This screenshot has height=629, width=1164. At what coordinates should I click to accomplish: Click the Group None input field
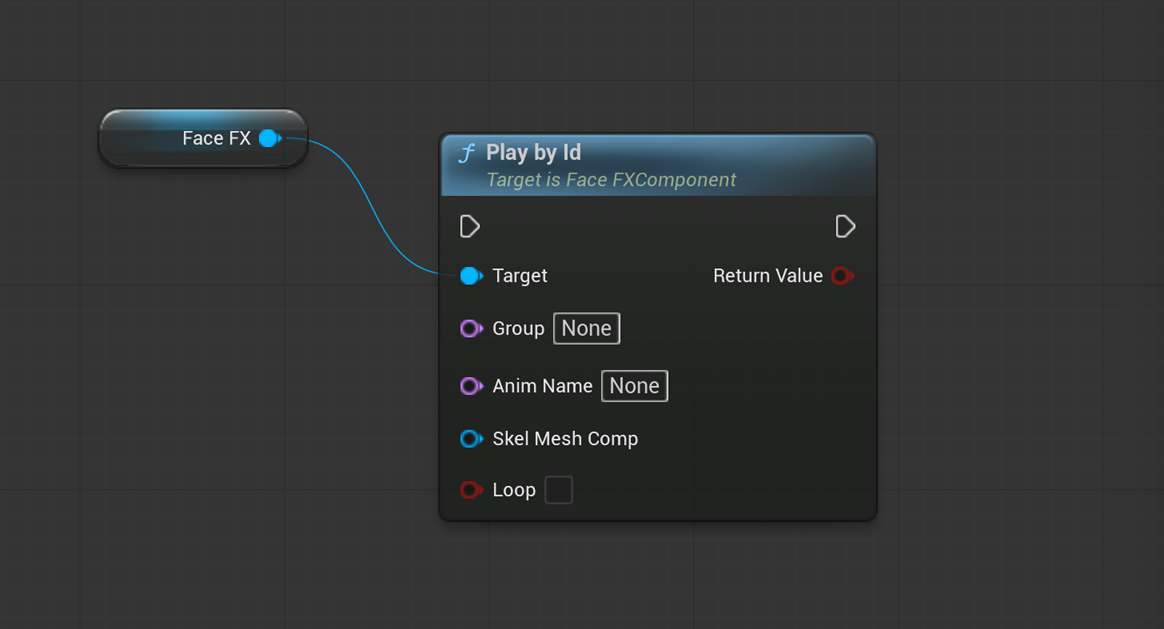(x=586, y=328)
